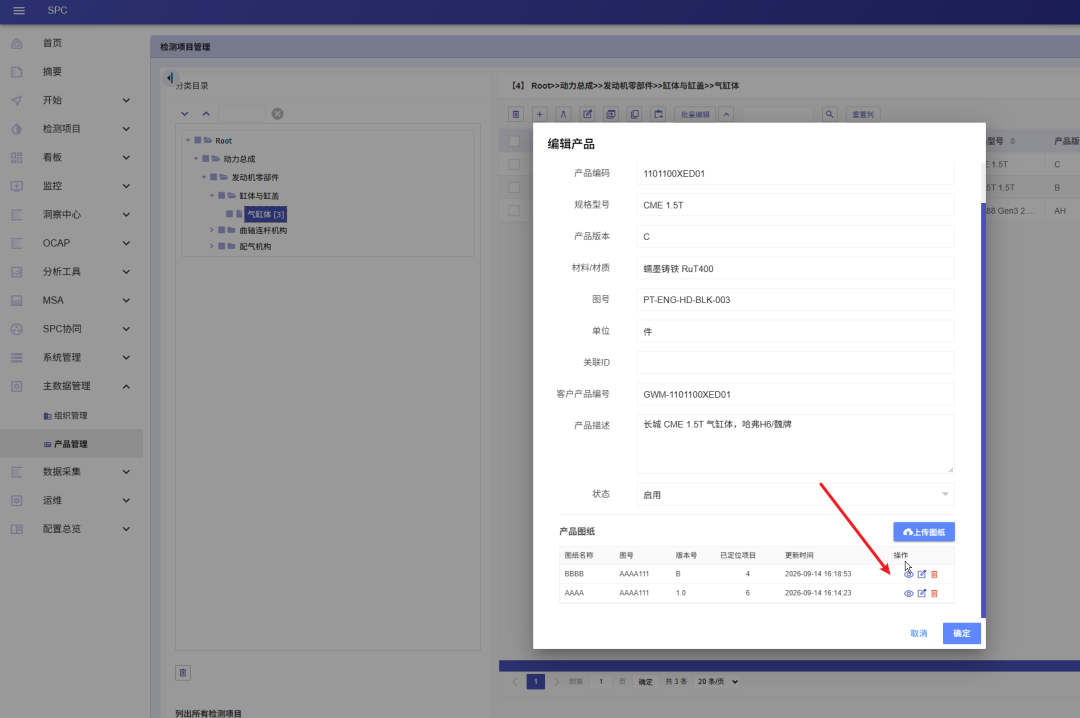Open 产品管理 submenu item
The height and width of the screenshot is (718, 1080).
point(71,444)
